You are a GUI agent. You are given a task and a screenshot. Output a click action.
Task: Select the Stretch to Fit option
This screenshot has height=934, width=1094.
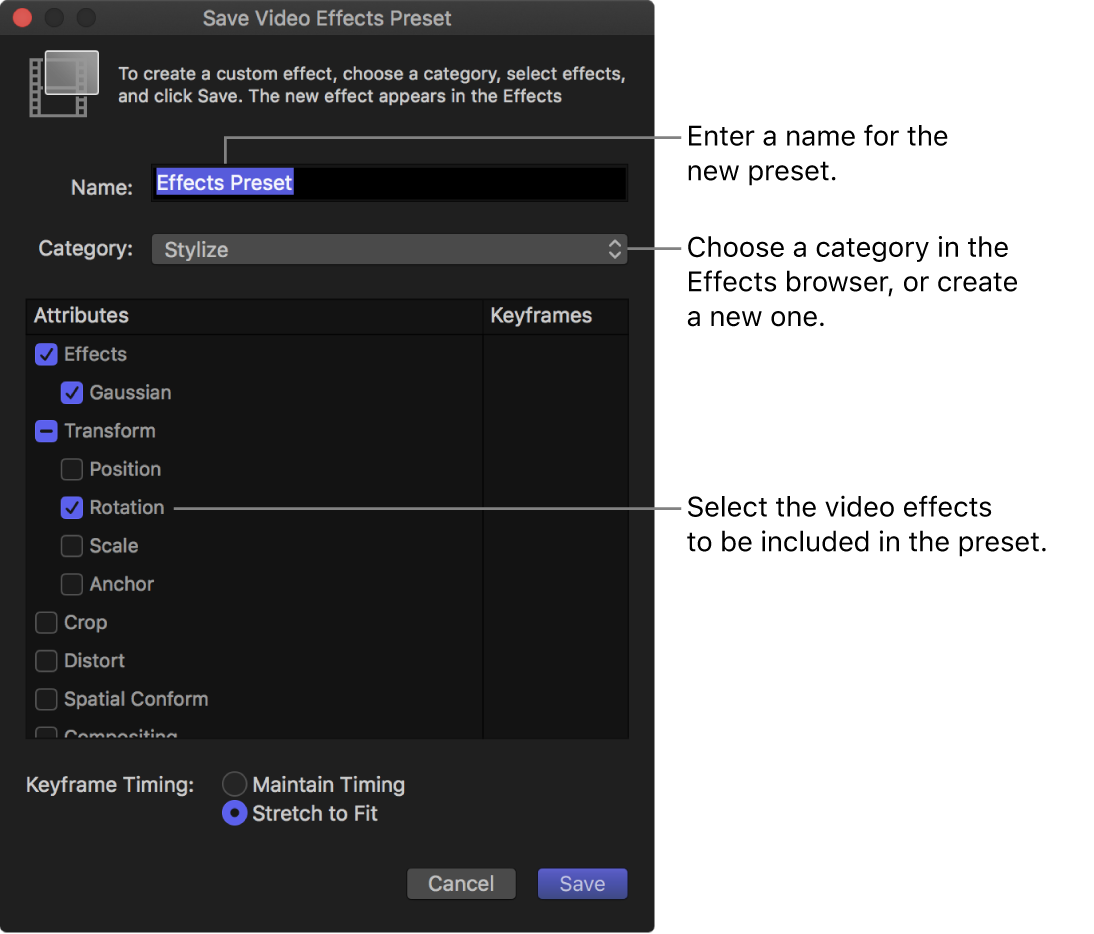(x=234, y=813)
